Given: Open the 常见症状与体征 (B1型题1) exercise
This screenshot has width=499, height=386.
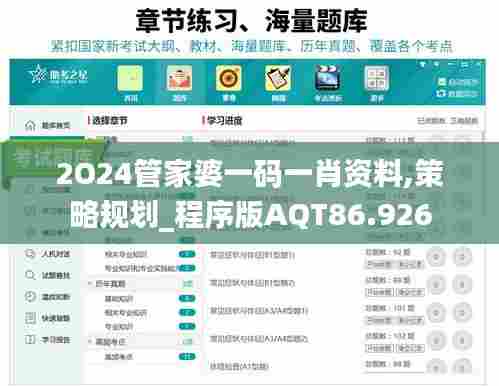Looking at the screenshot, I should pyautogui.click(x=252, y=255).
